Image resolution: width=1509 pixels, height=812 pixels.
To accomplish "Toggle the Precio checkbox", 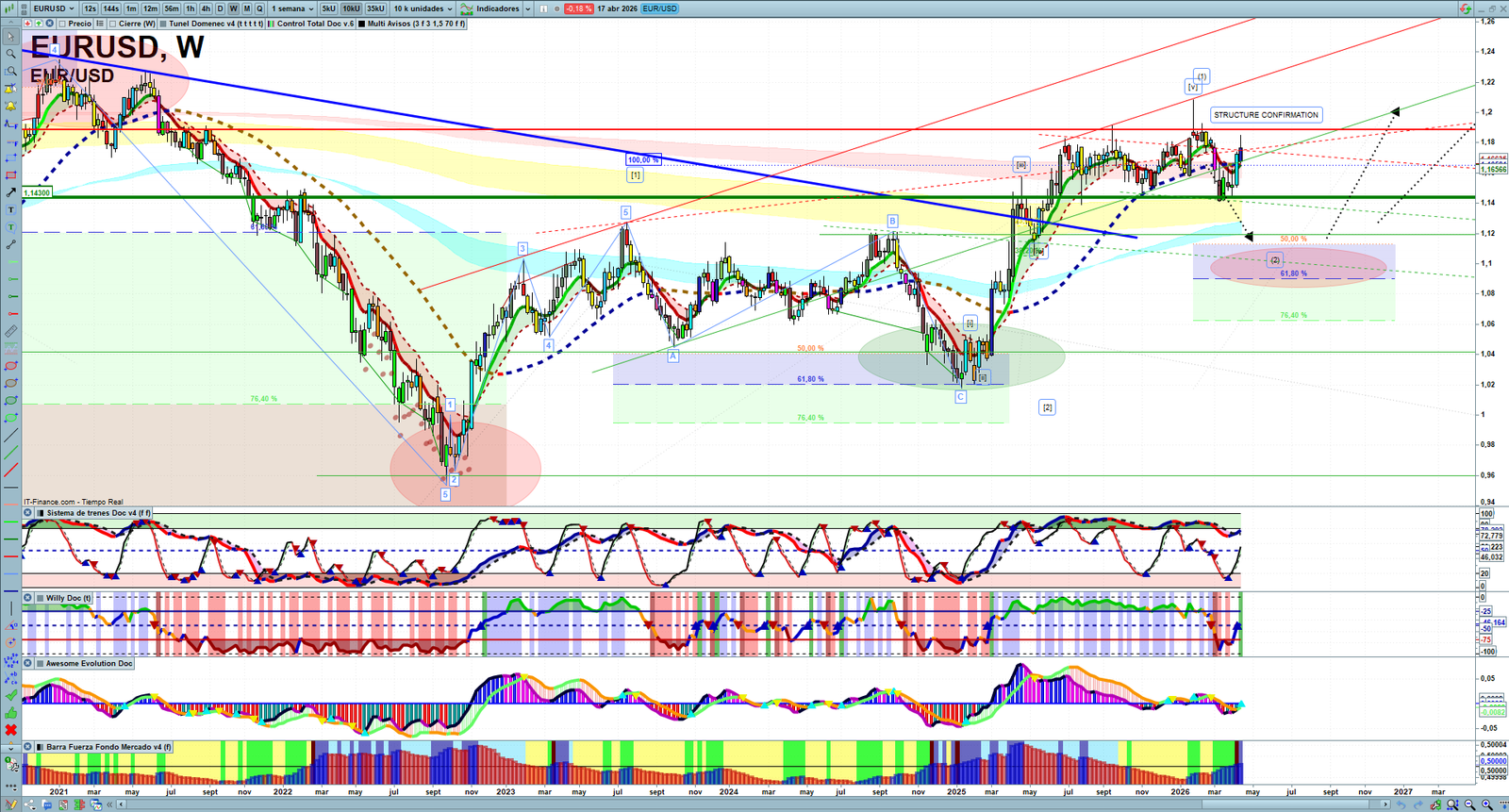I will pyautogui.click(x=62, y=24).
